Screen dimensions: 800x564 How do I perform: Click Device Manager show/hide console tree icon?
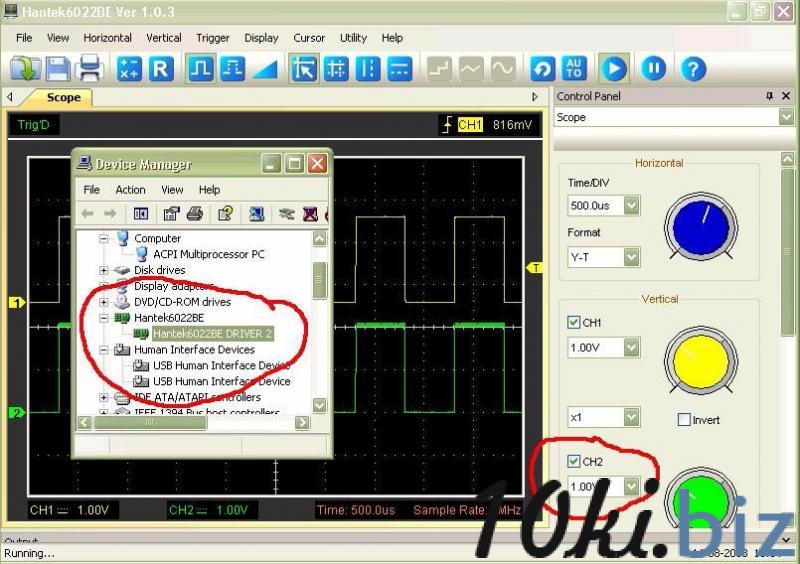pos(141,213)
